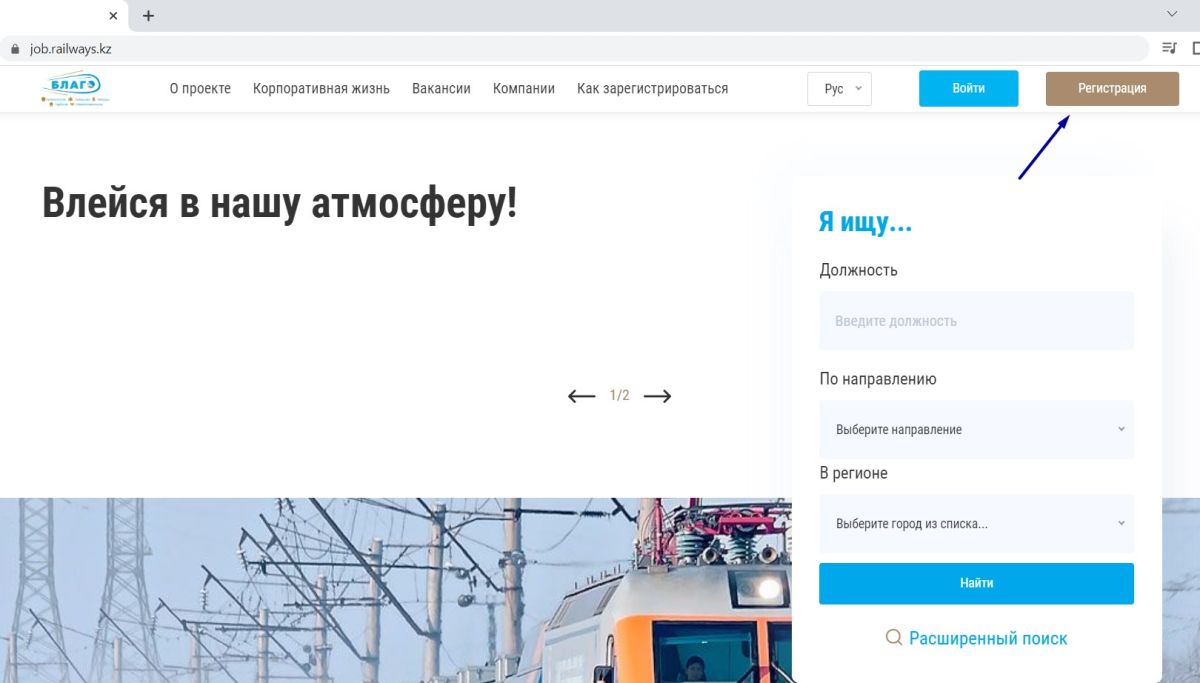1200x683 pixels.
Task: Click the blue Найти search button
Action: (976, 583)
